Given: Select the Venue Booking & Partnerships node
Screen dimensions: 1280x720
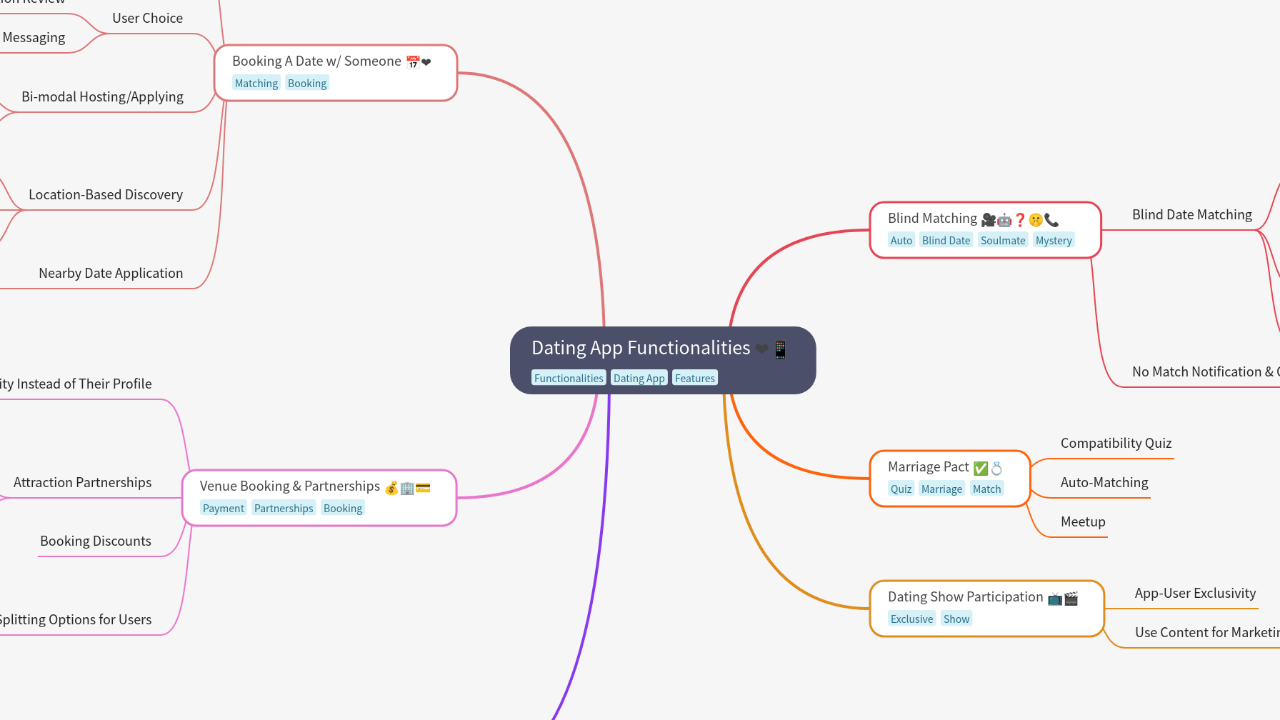Looking at the screenshot, I should click(x=319, y=497).
